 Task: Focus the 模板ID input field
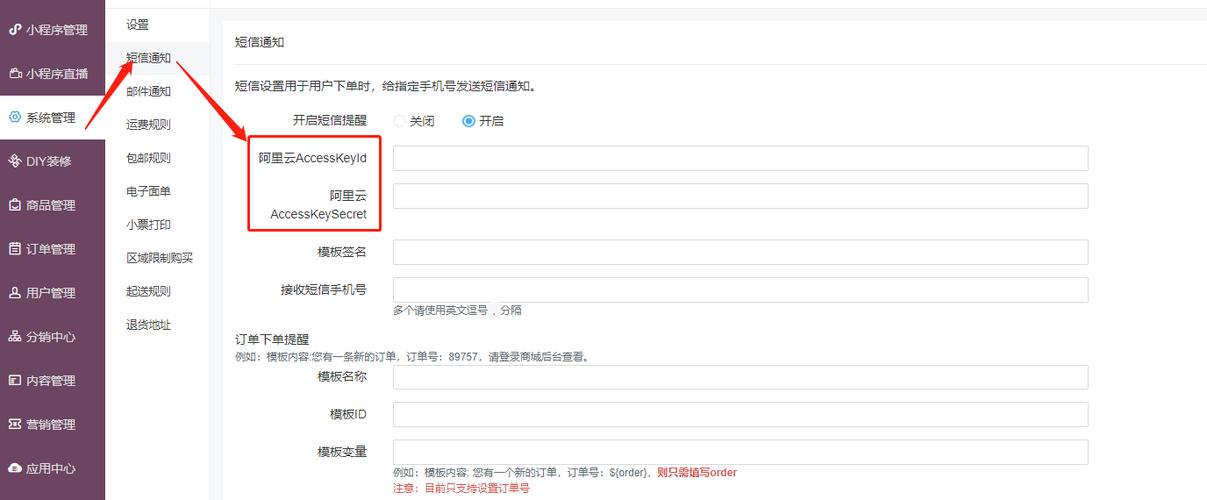tap(740, 414)
